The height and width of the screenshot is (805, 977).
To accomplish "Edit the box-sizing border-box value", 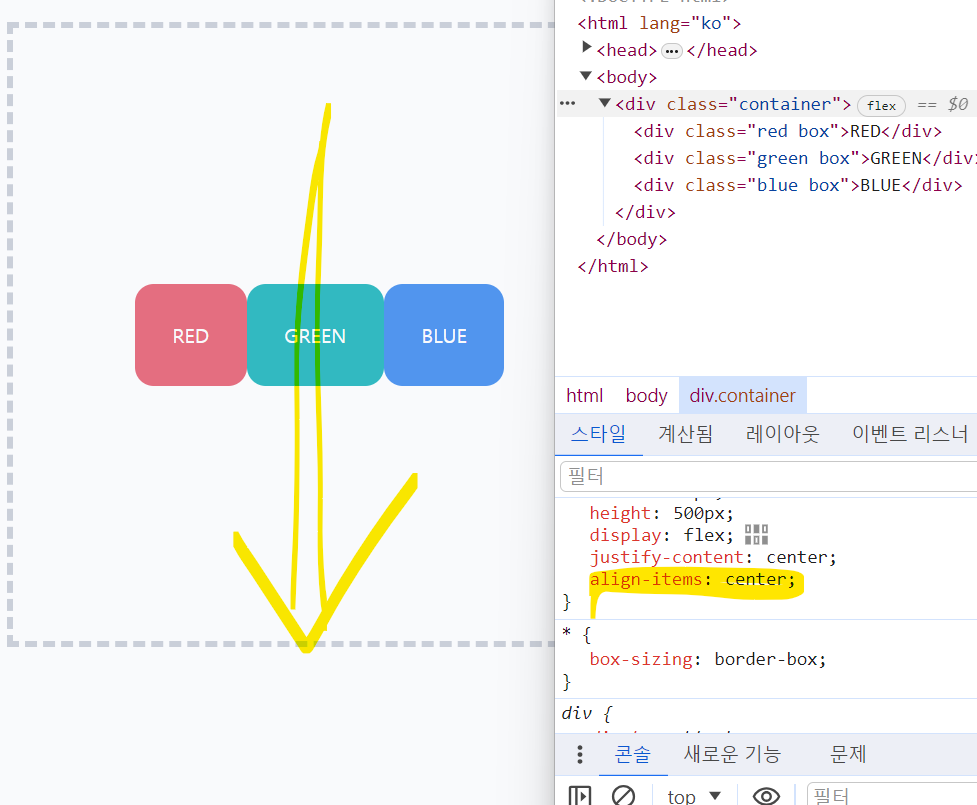I will [766, 659].
